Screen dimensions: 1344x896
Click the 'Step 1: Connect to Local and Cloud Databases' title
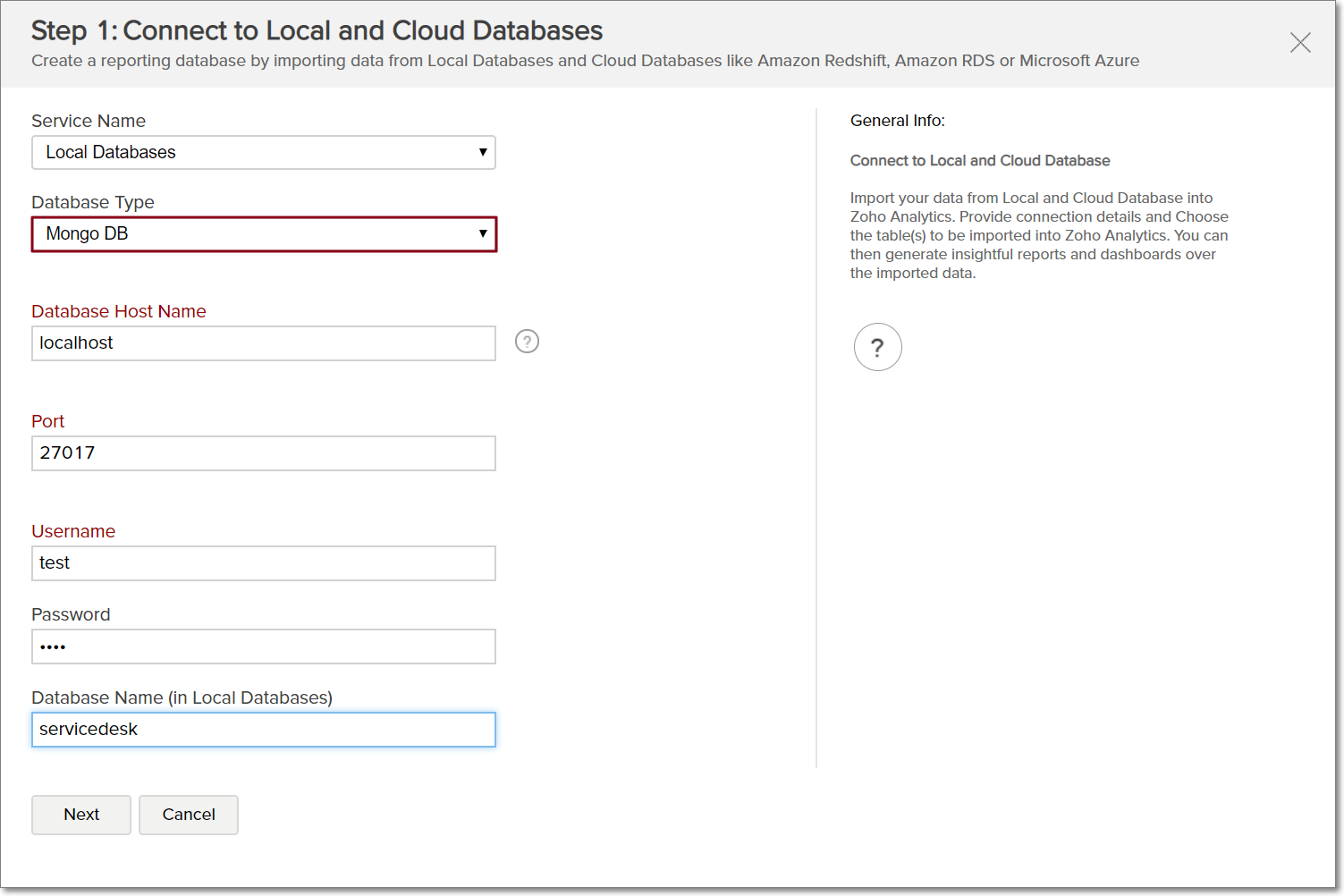(317, 30)
